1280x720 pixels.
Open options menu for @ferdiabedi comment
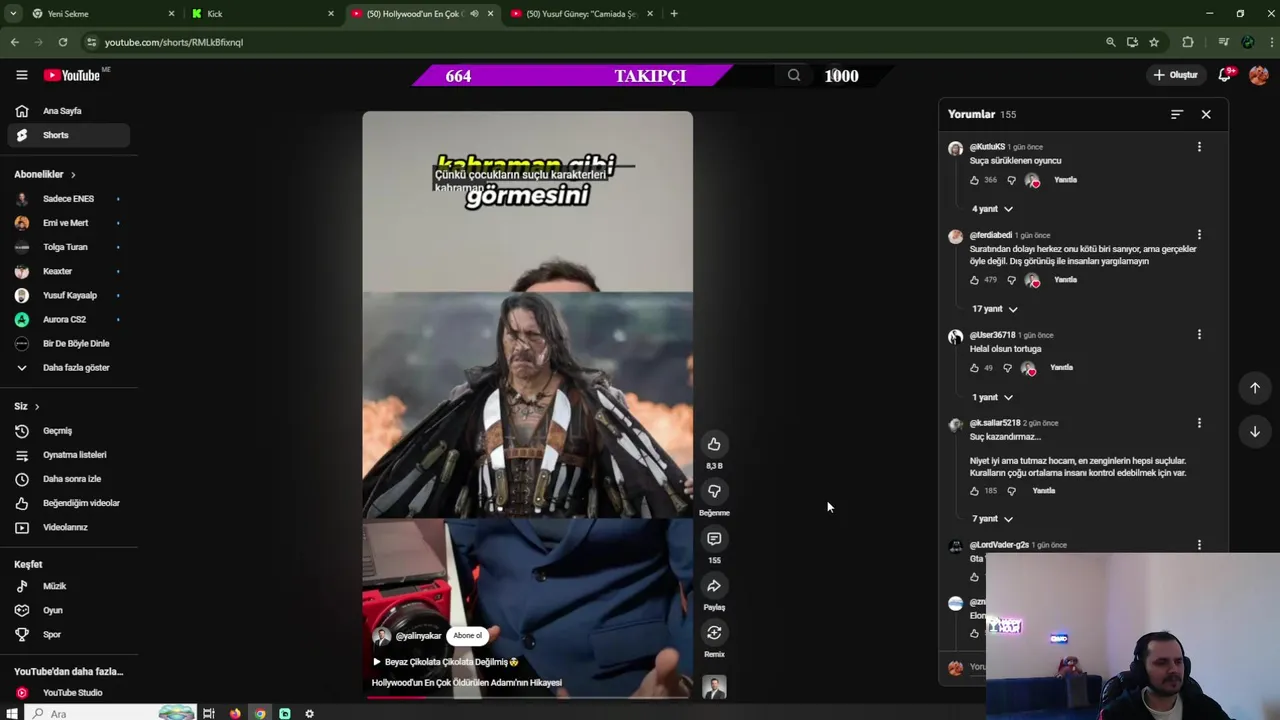(x=1199, y=235)
